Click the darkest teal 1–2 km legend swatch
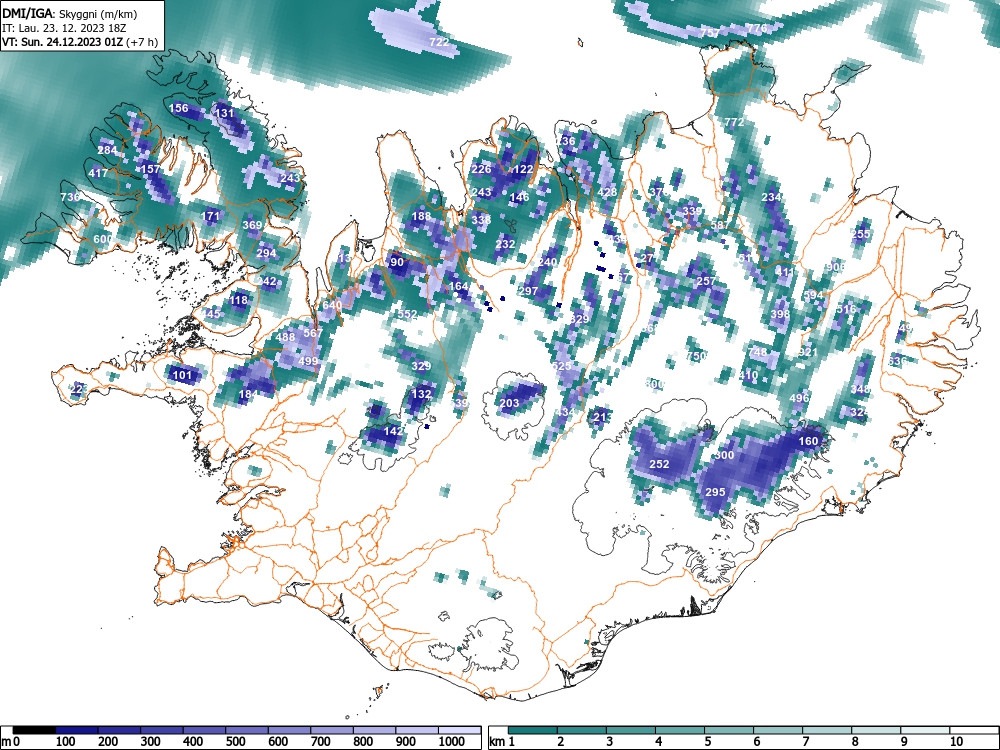The width and height of the screenshot is (1000, 750). tap(533, 730)
